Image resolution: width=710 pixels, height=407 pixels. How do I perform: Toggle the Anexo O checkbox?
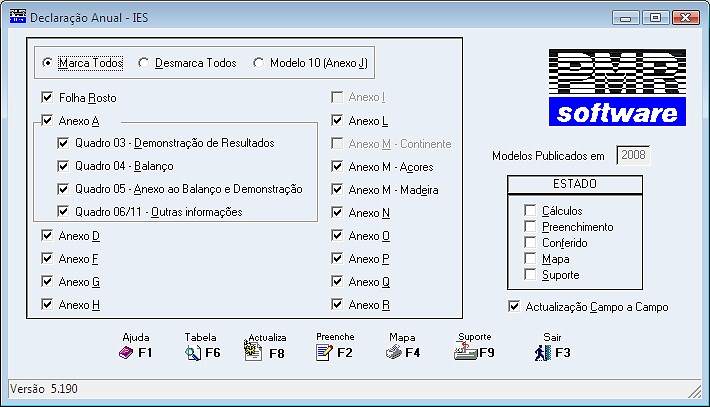pyautogui.click(x=337, y=235)
